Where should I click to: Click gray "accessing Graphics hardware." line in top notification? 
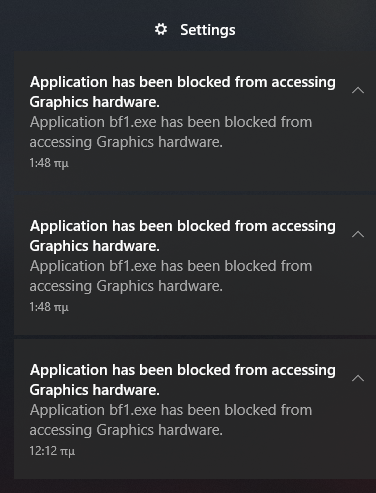[126, 142]
